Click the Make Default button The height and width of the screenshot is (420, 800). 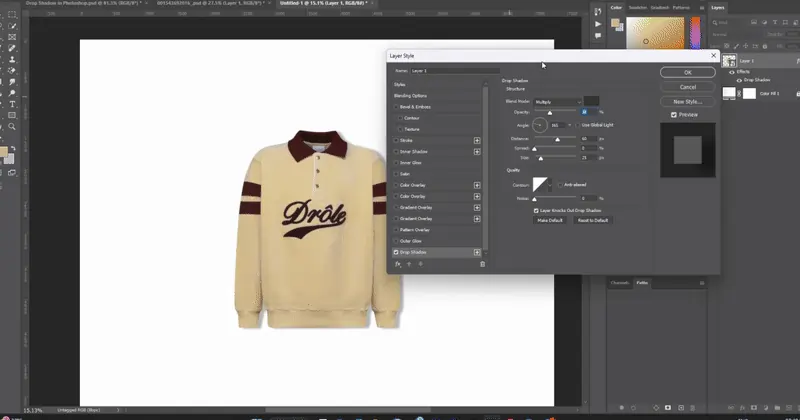click(549, 220)
